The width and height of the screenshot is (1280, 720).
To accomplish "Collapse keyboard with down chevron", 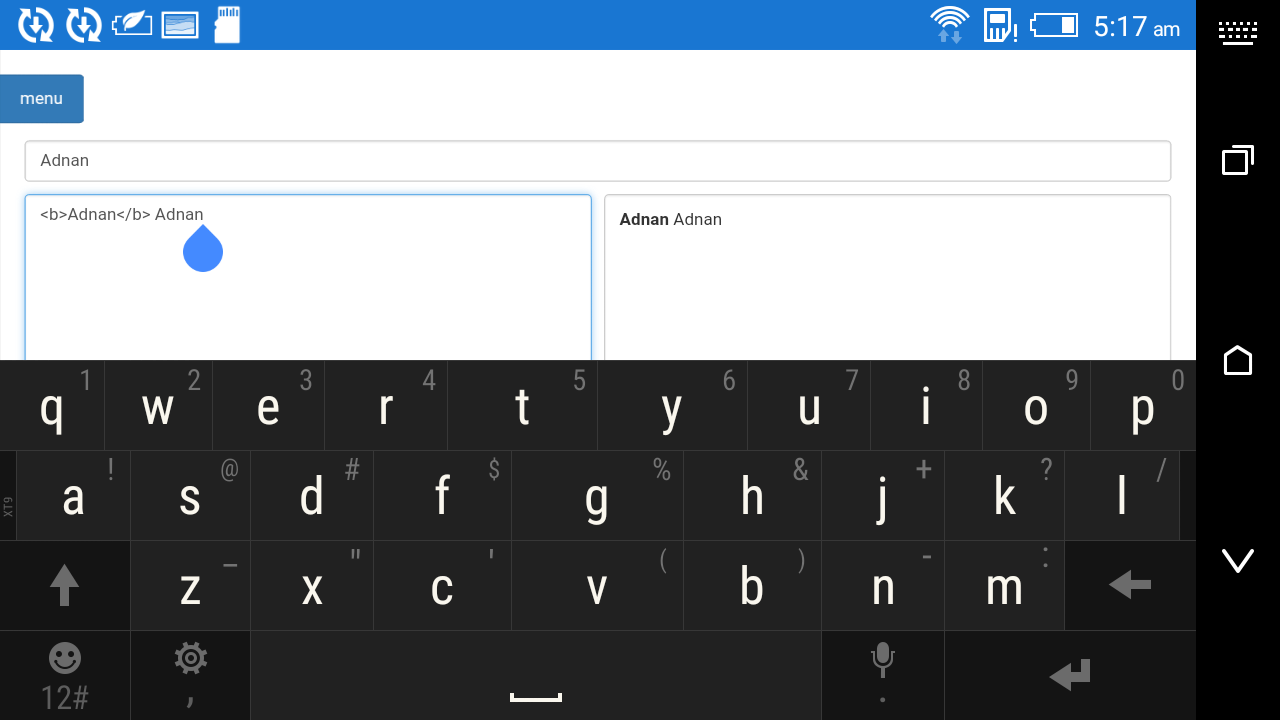I will point(1237,561).
